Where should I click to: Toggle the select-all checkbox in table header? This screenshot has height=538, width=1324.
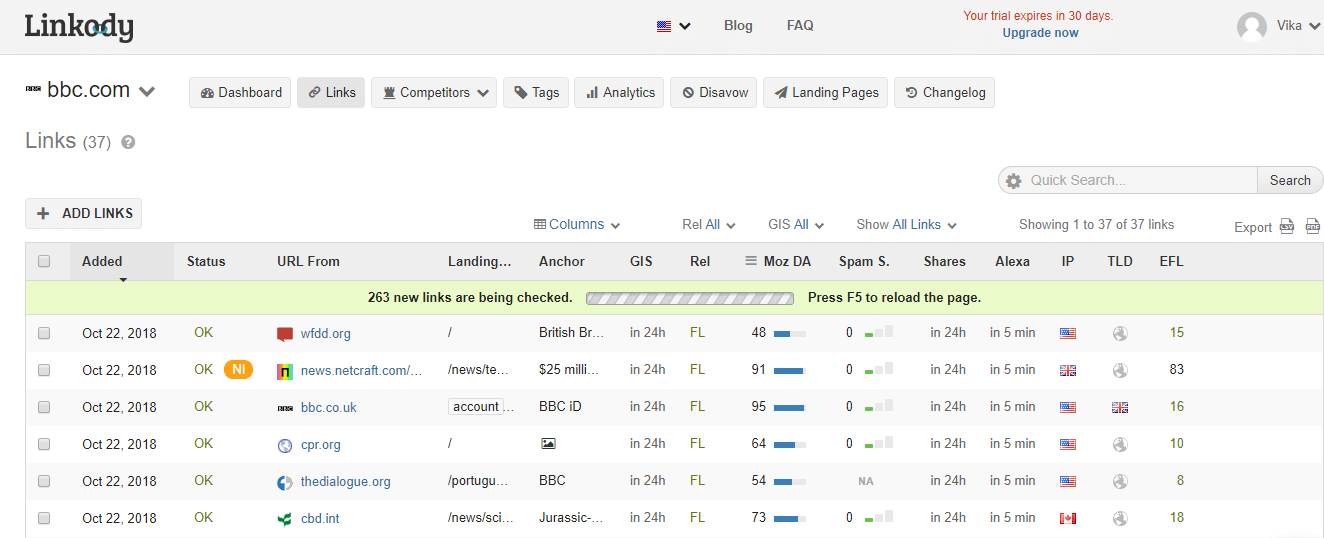tap(44, 261)
